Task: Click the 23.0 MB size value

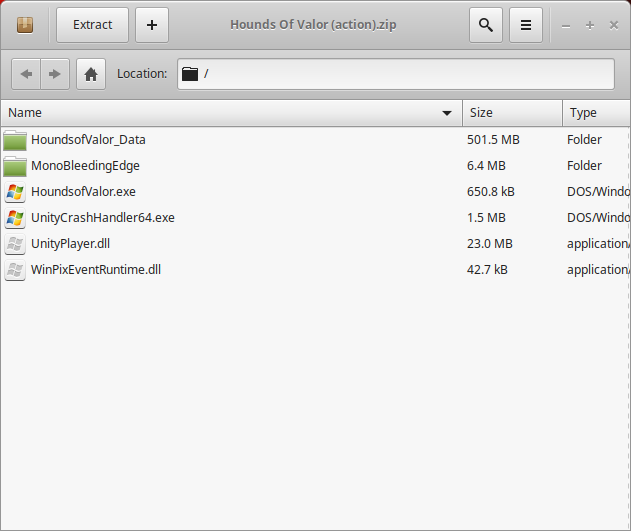Action: click(x=490, y=244)
